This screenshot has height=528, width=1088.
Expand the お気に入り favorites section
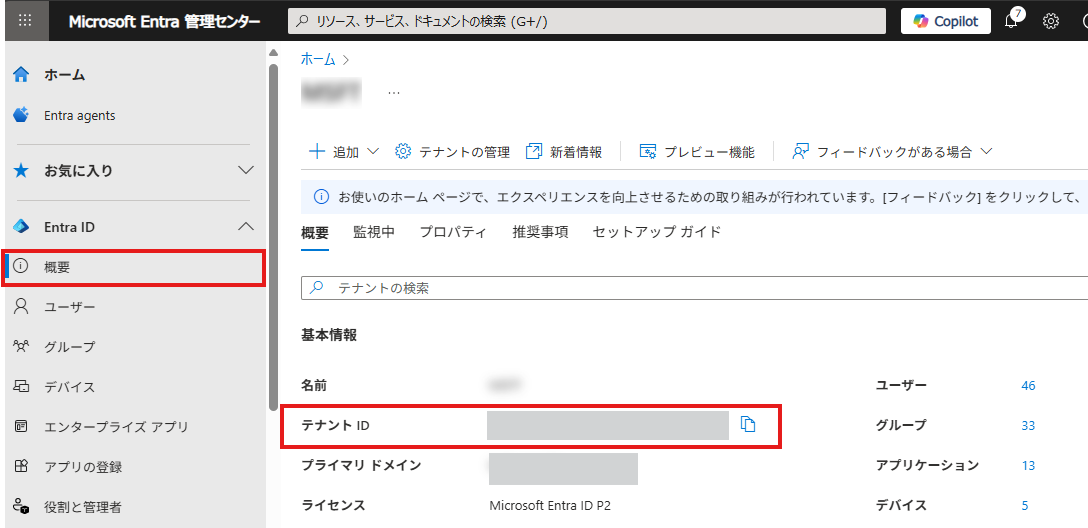[x=246, y=170]
